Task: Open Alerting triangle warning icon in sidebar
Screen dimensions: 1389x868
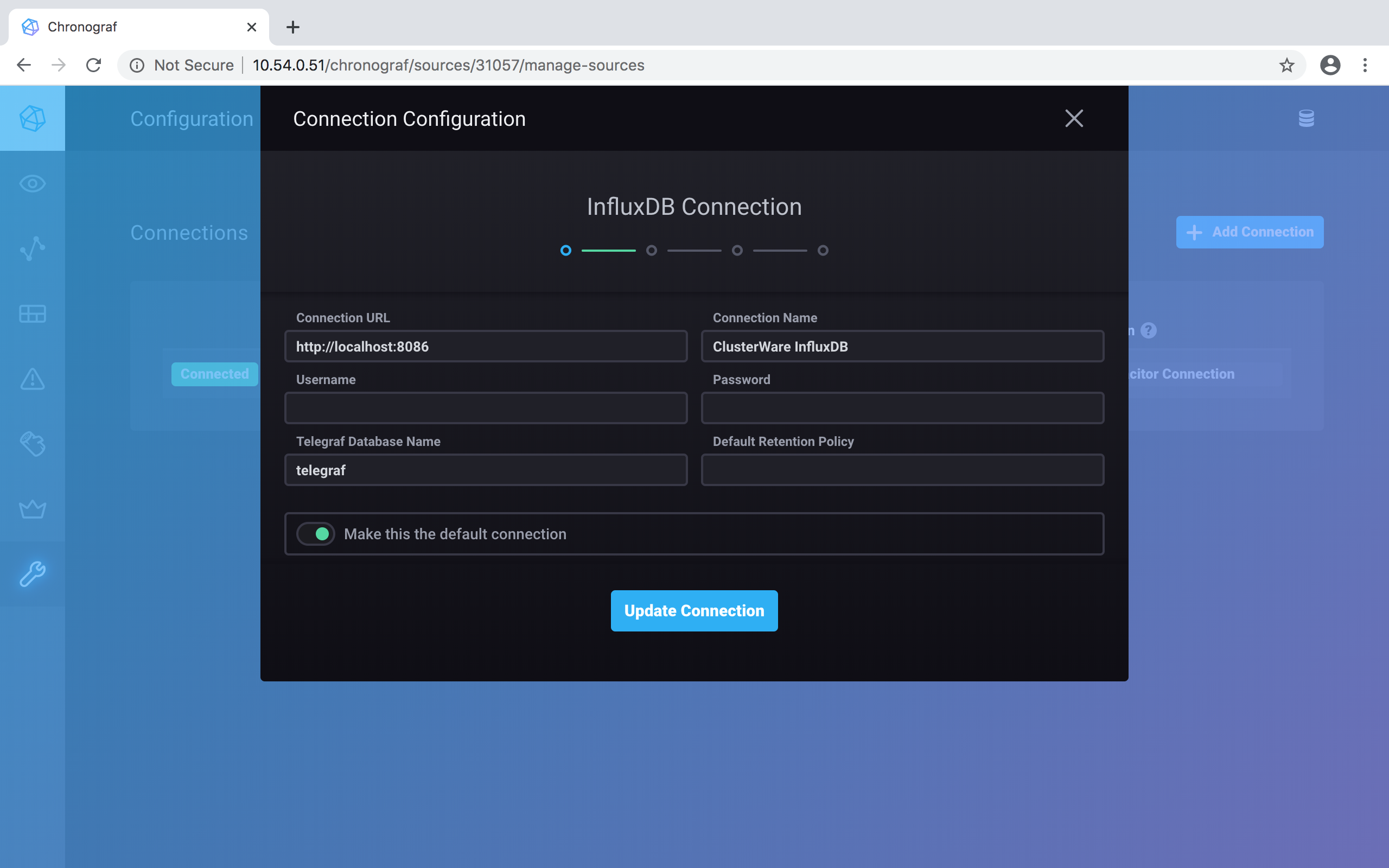Action: tap(32, 379)
